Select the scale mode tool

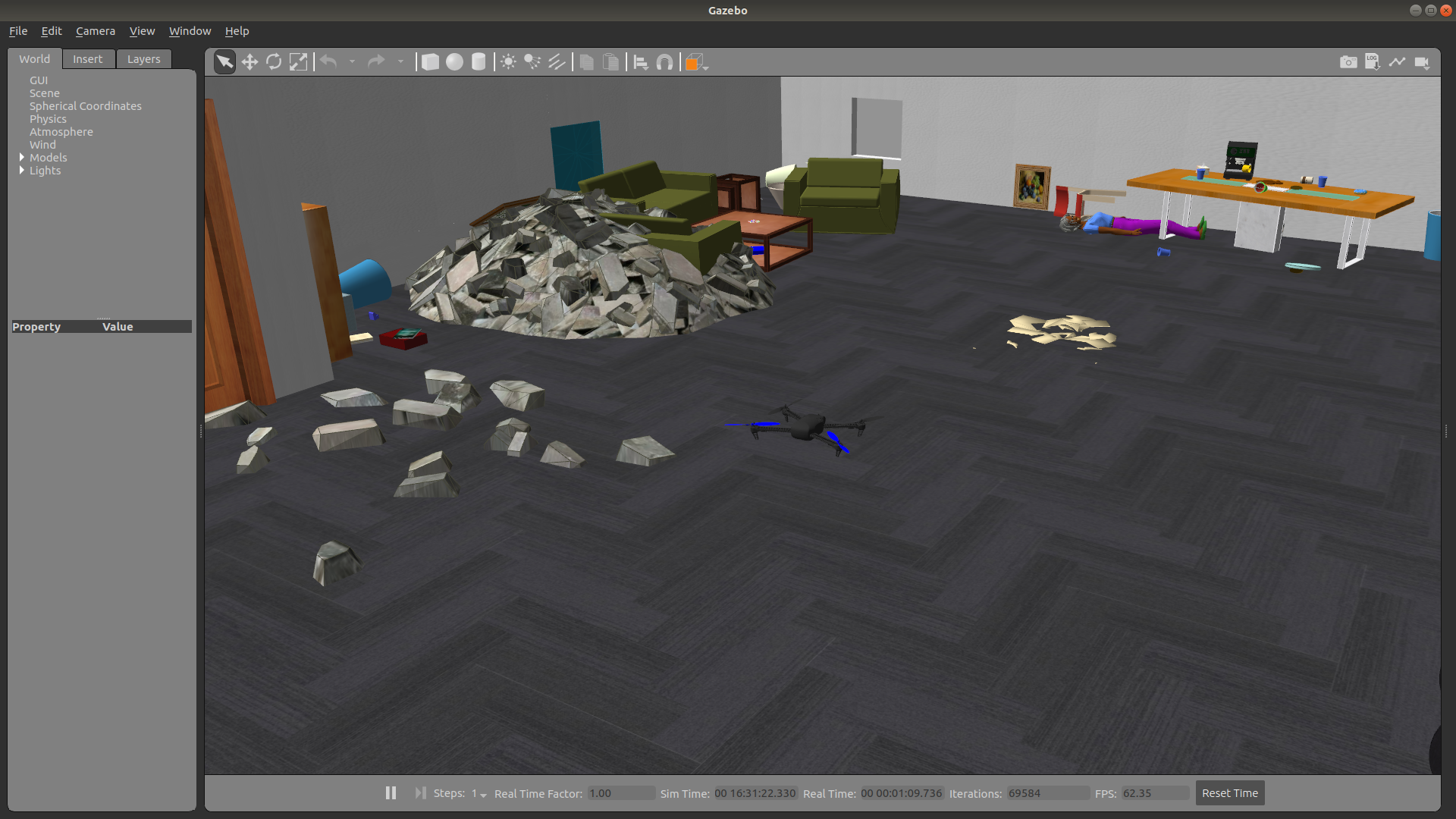(299, 62)
